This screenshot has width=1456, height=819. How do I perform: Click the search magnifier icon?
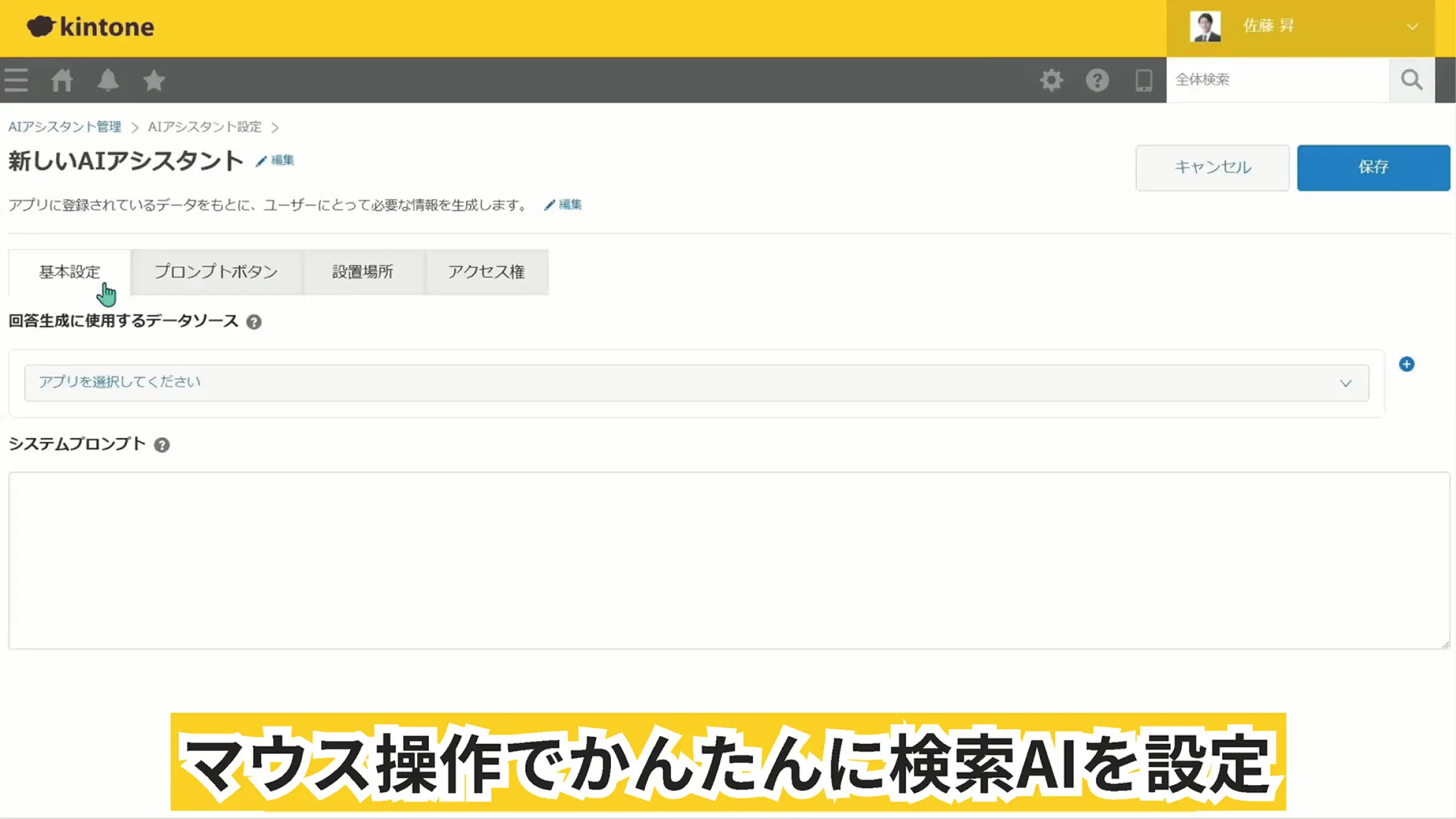tap(1411, 80)
